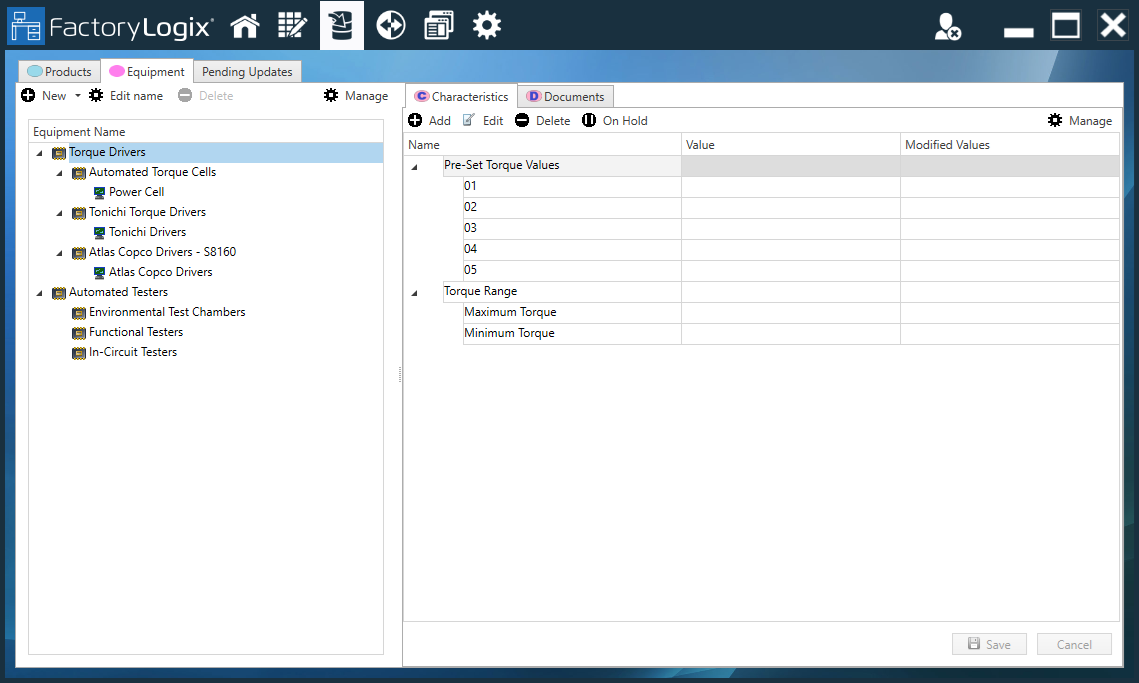Collapse the Automated Torque Cells node
This screenshot has width=1139, height=683.
click(x=60, y=173)
